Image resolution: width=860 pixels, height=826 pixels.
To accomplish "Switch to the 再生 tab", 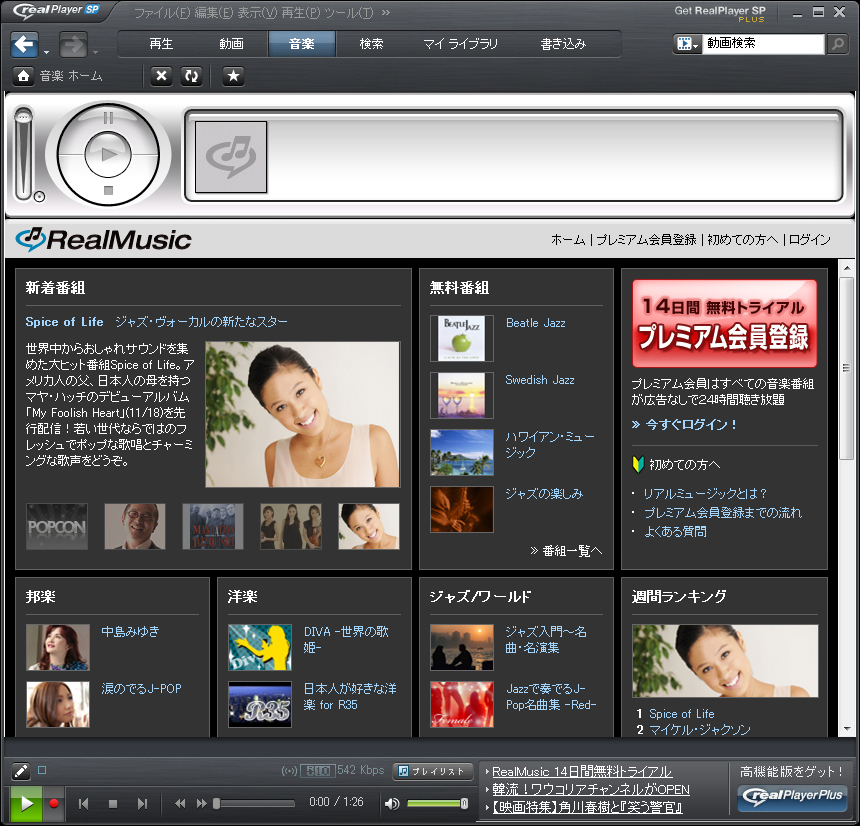I will tap(161, 44).
